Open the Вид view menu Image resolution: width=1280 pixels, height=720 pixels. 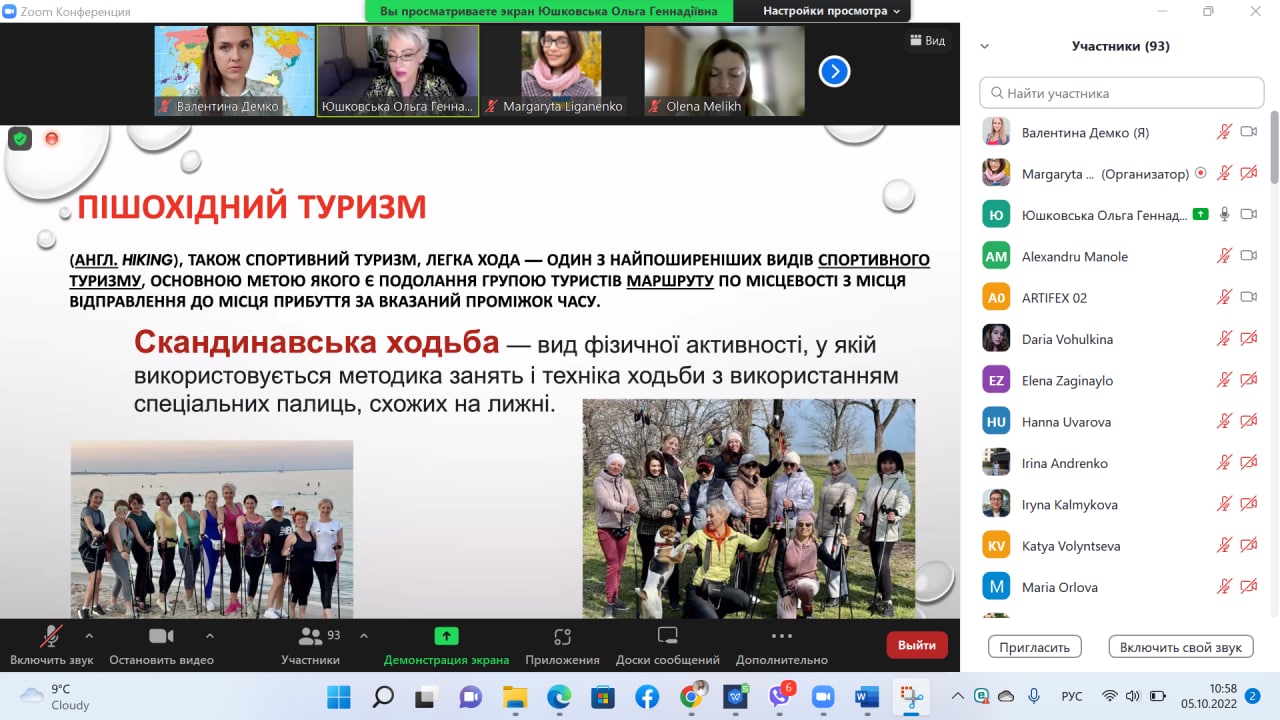(x=926, y=41)
